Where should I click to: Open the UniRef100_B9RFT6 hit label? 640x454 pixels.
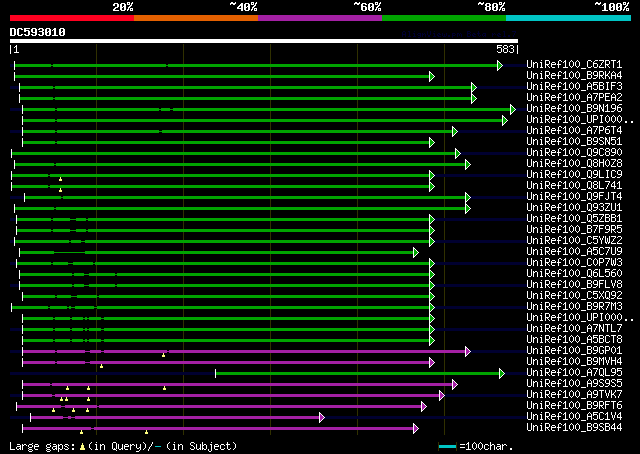(x=574, y=406)
